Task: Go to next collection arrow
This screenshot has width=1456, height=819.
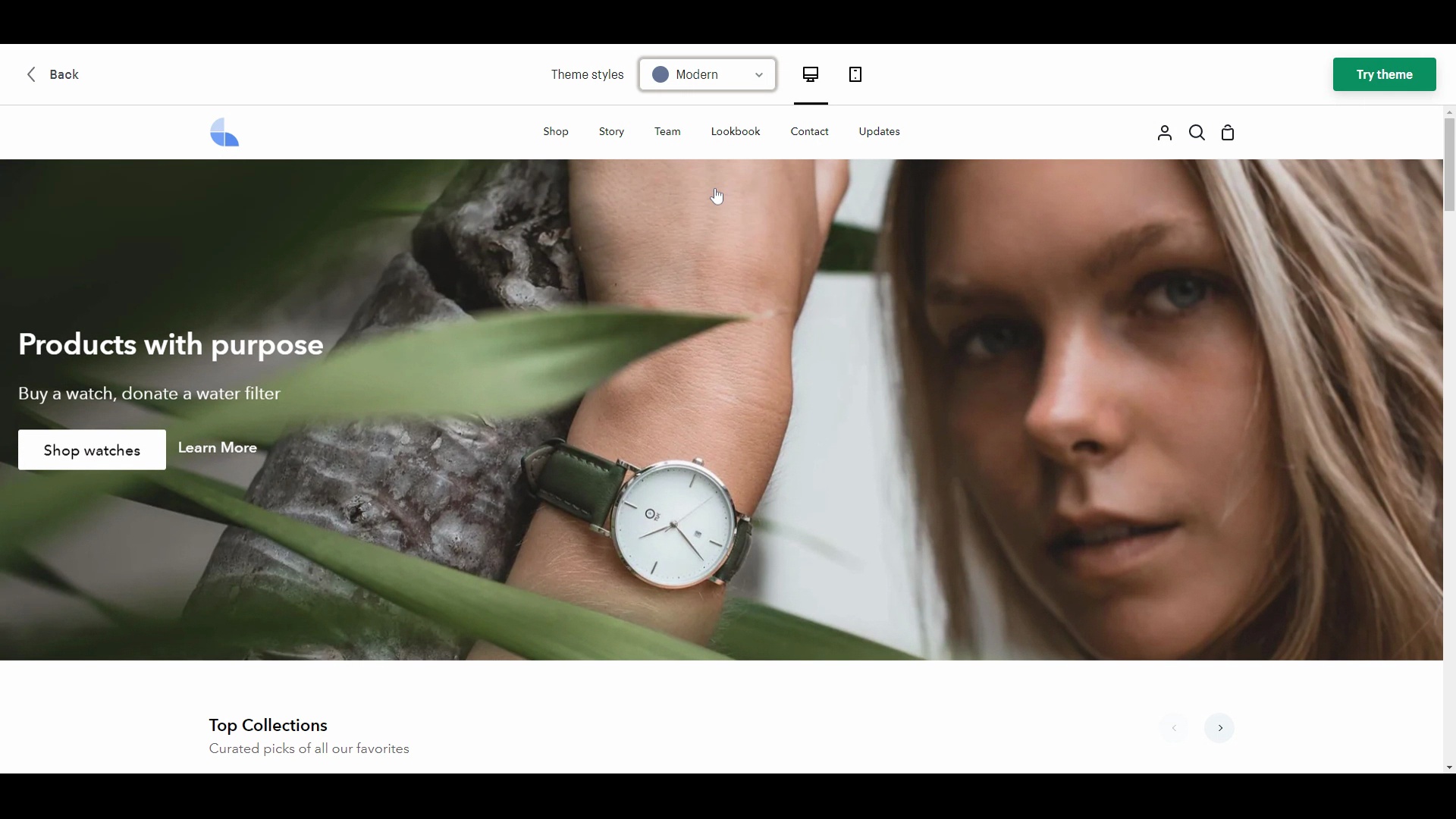Action: point(1220,729)
